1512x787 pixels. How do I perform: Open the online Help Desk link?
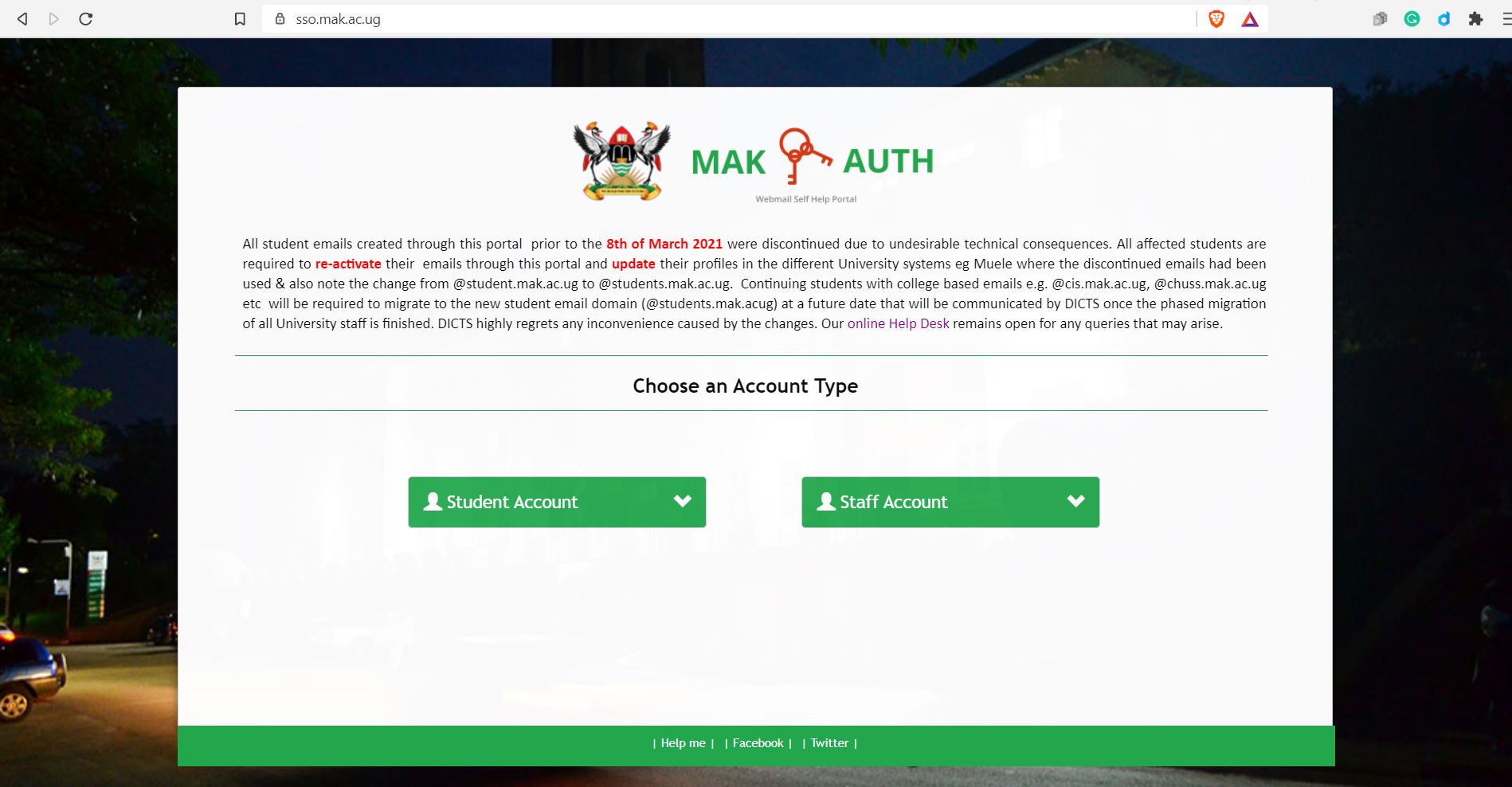tap(898, 323)
